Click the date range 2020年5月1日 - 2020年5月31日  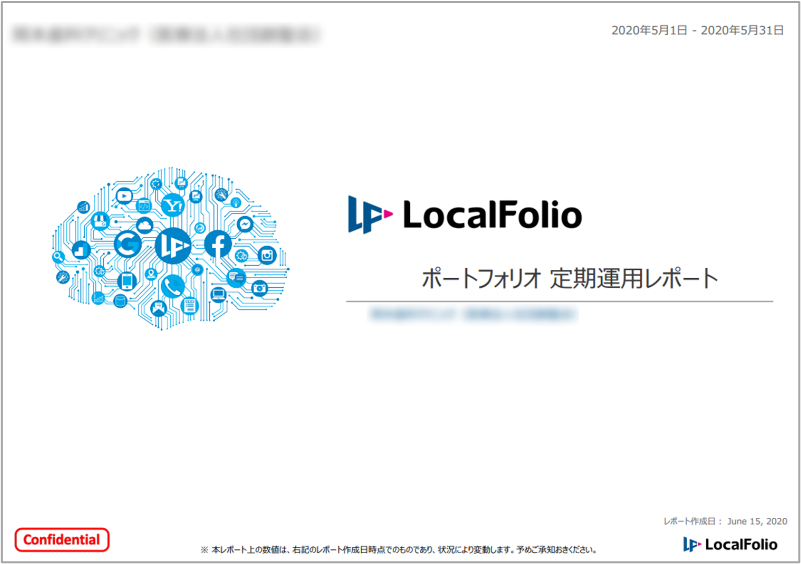coord(697,31)
